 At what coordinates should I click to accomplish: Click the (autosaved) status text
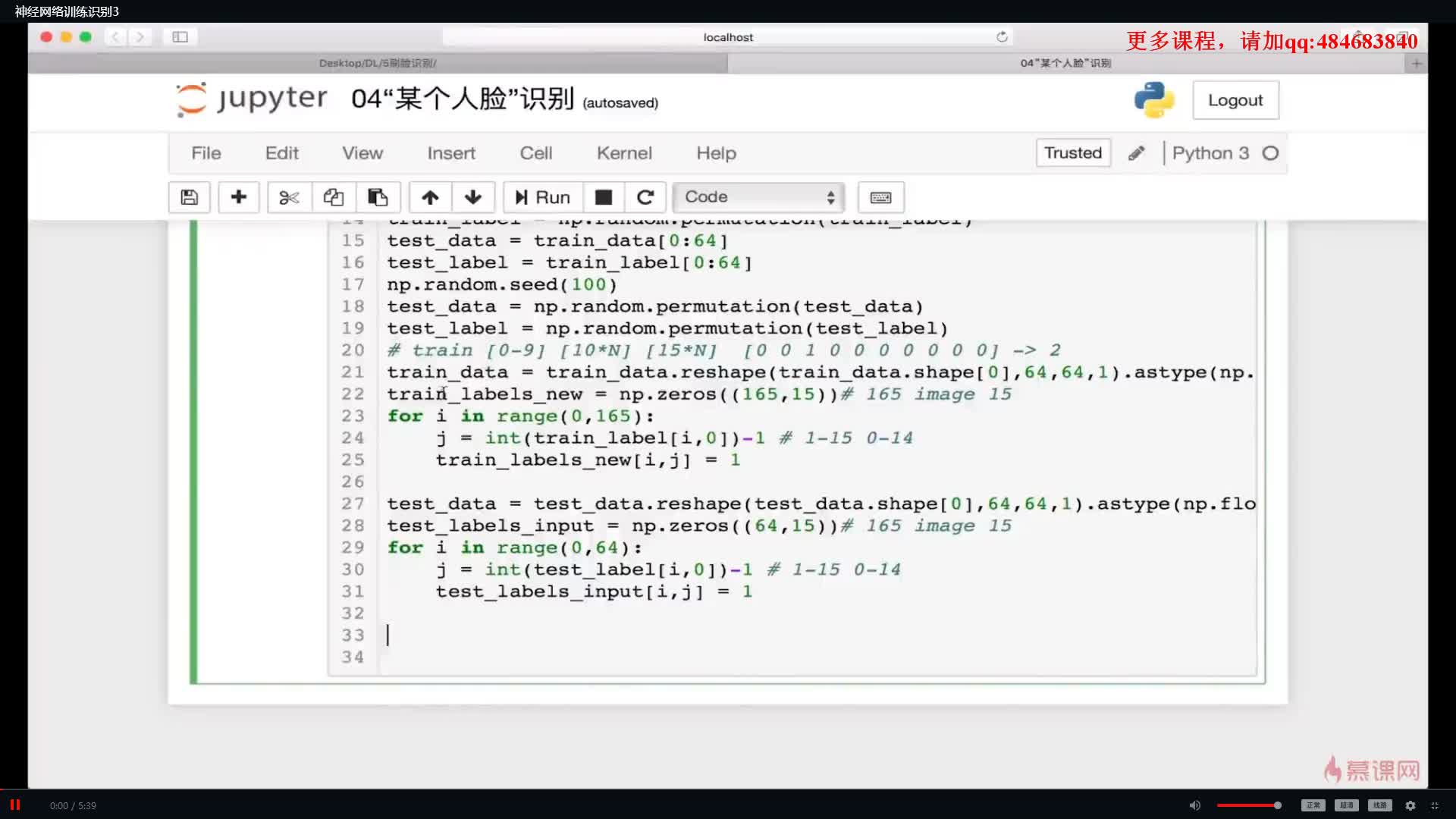click(x=620, y=103)
